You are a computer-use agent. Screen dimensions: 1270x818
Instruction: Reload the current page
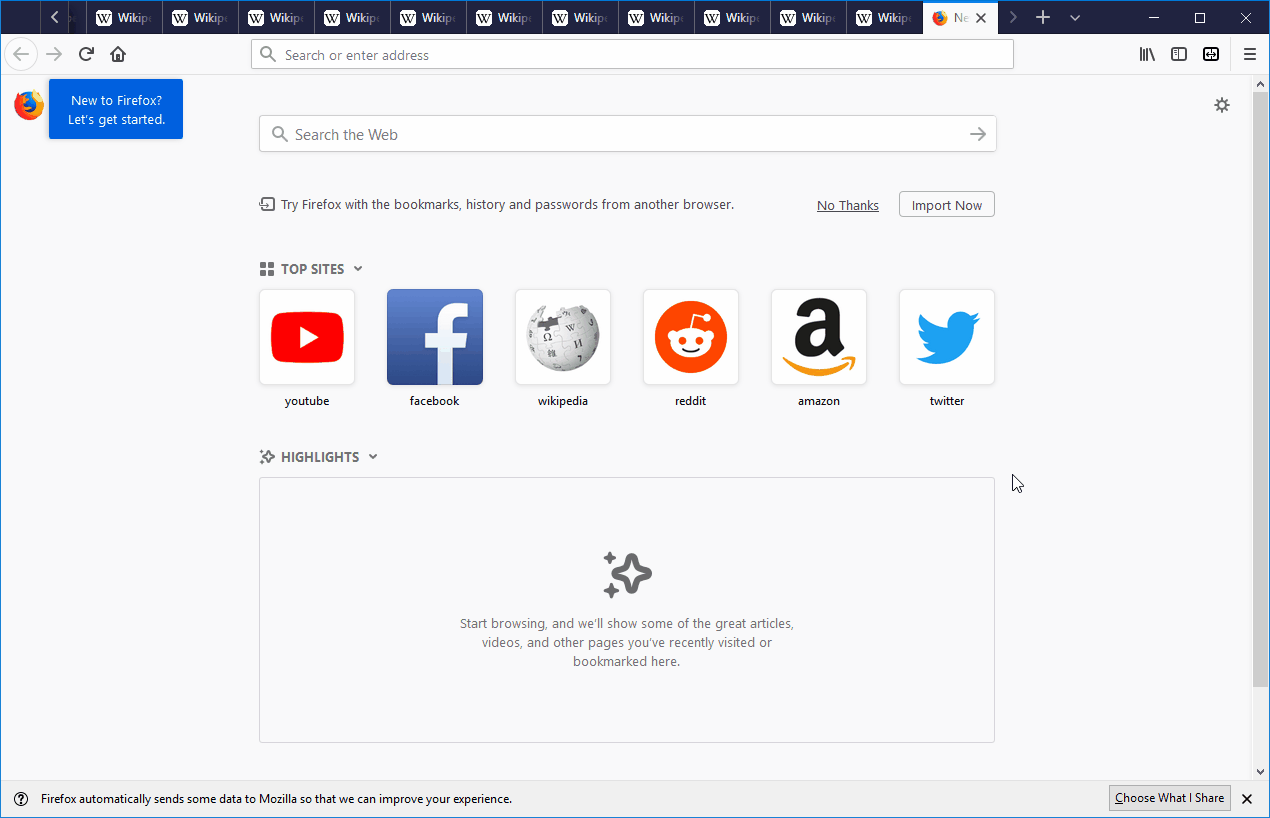pos(86,54)
